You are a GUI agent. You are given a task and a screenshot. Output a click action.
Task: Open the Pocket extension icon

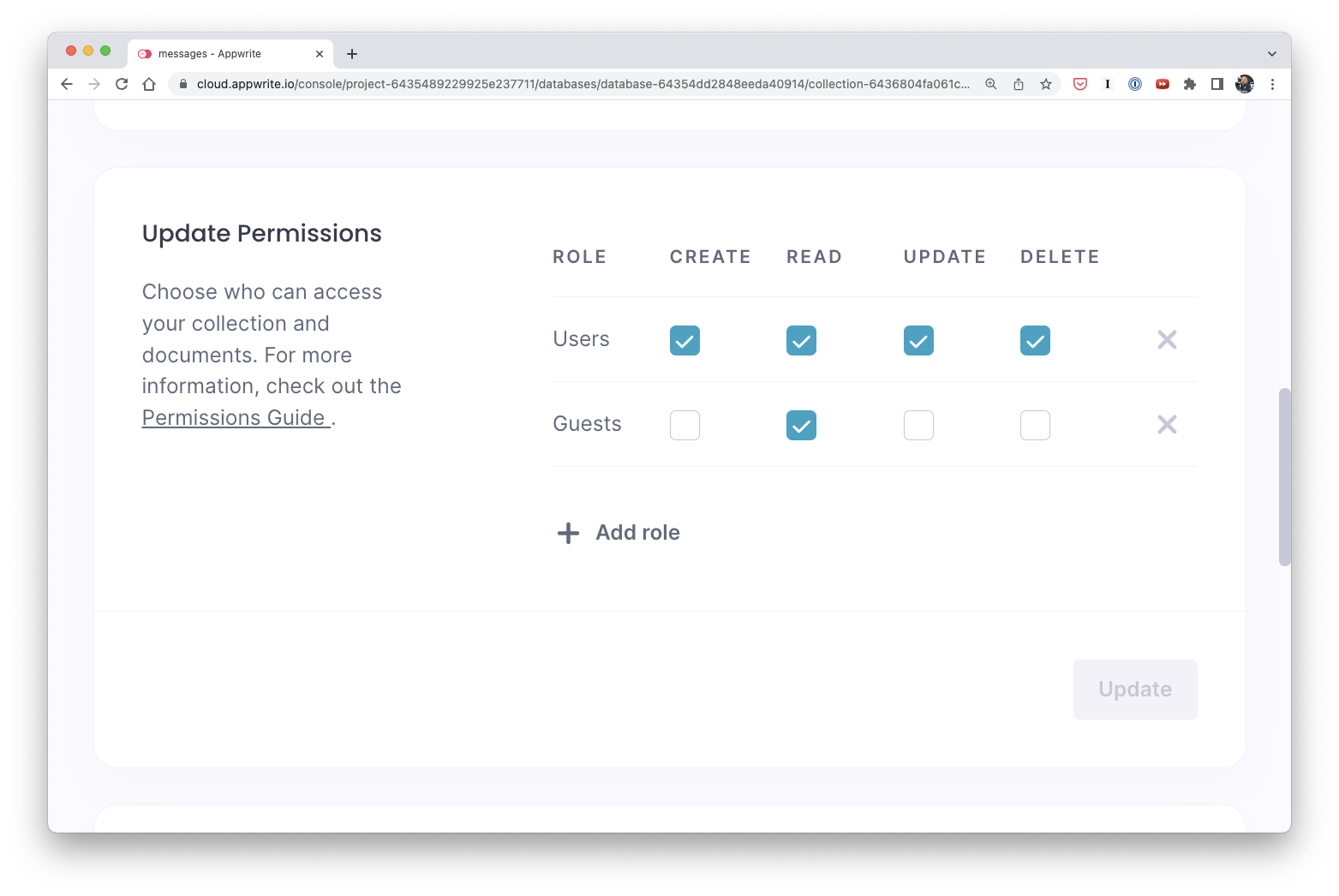[1080, 84]
